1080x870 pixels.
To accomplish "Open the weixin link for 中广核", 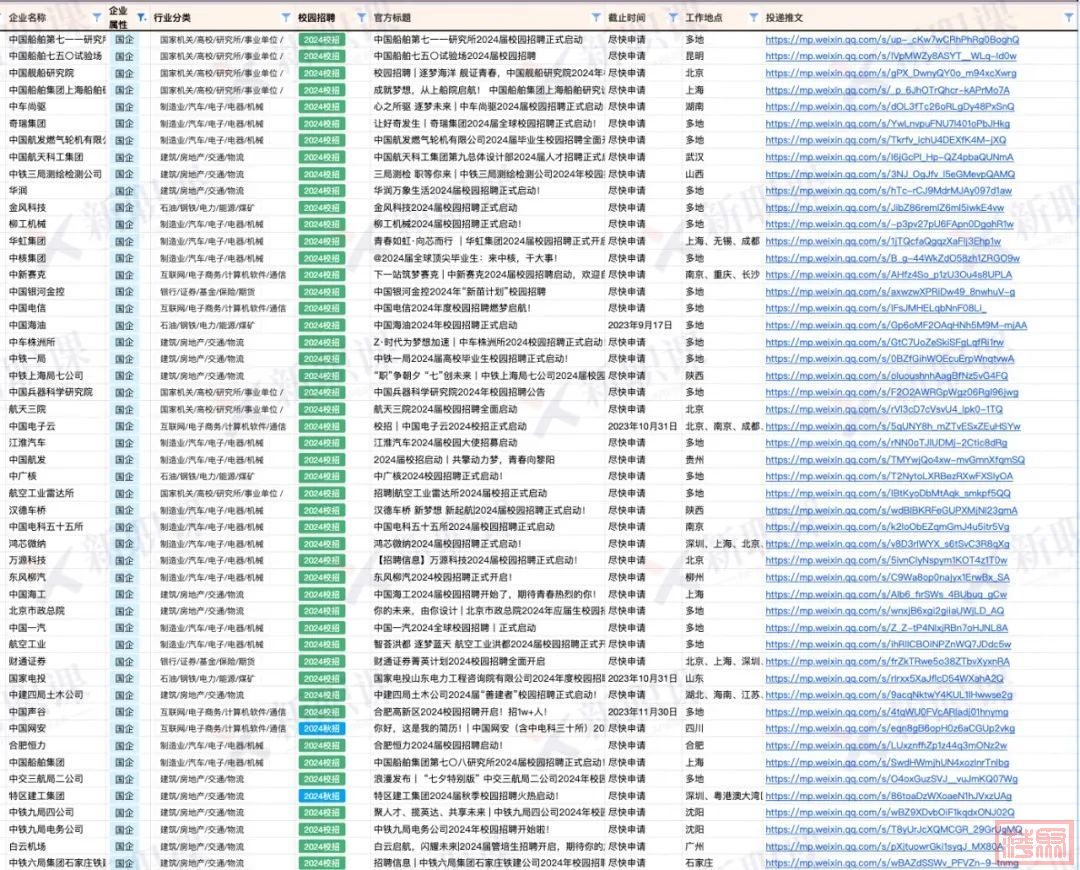I will pyautogui.click(x=889, y=477).
